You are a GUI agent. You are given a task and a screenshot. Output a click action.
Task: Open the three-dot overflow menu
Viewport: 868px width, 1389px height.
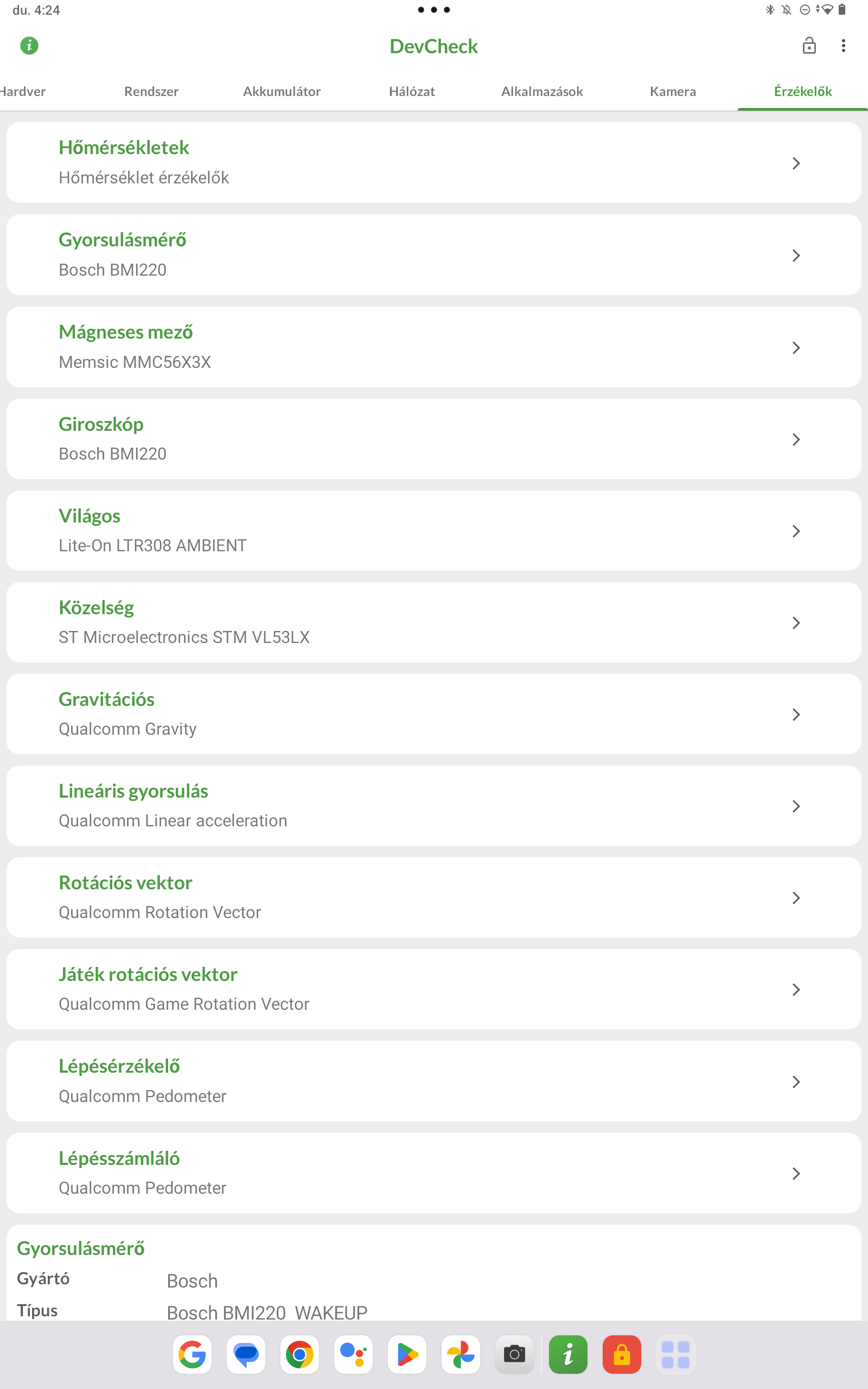coord(843,46)
